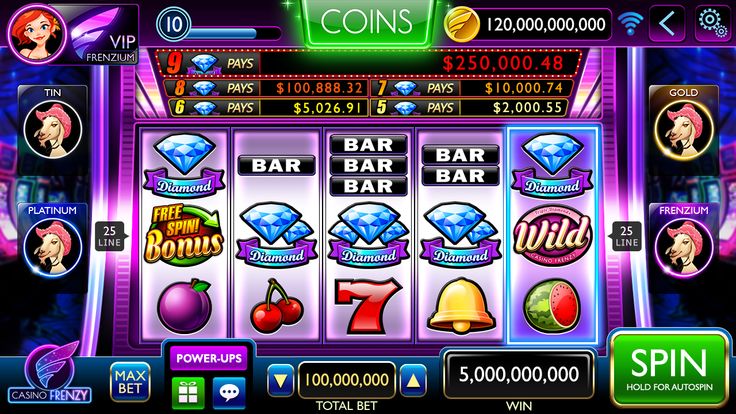This screenshot has height=414, width=736.
Task: Tap the left 25 LINE marker
Action: 110,236
